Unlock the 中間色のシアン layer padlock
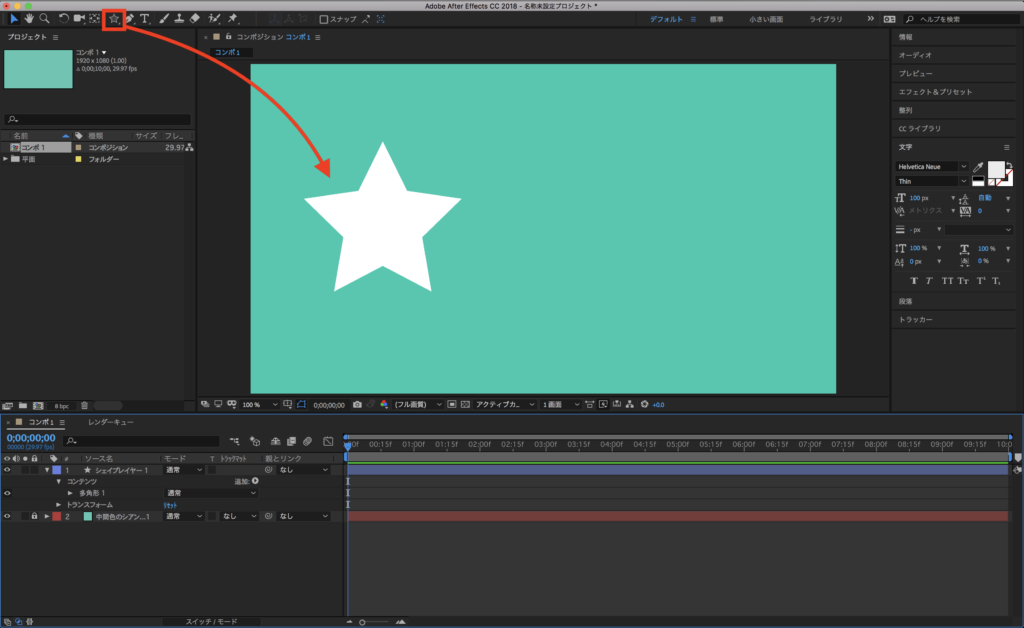1024x628 pixels. [34, 515]
